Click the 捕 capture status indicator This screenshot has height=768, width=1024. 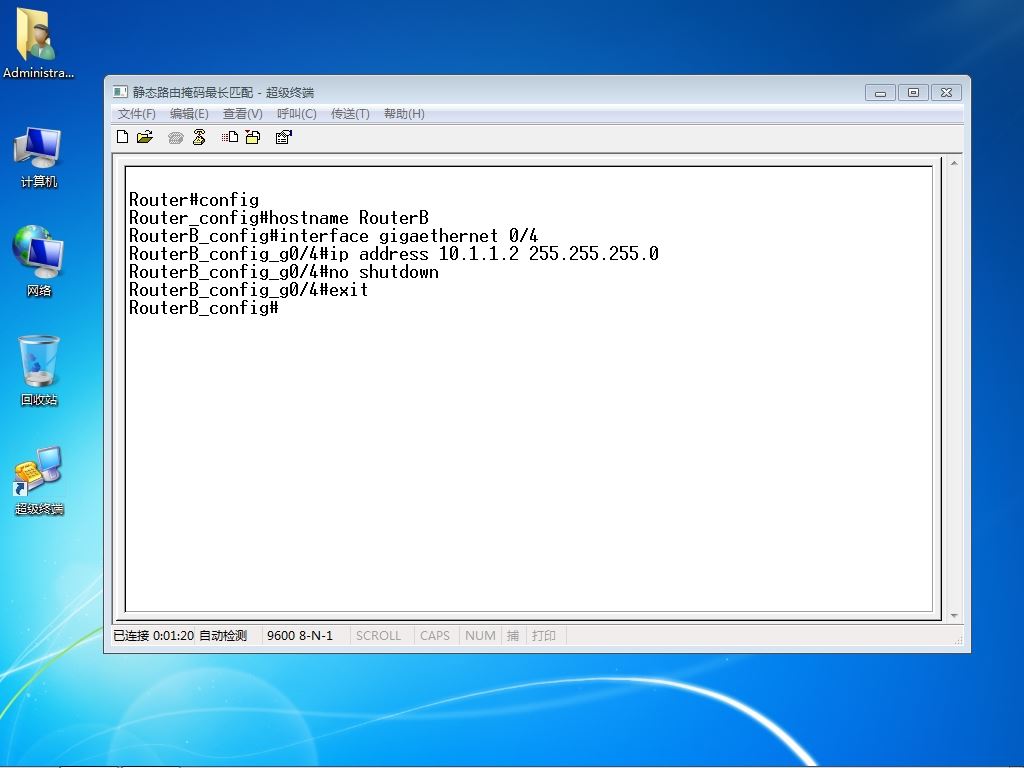(513, 635)
